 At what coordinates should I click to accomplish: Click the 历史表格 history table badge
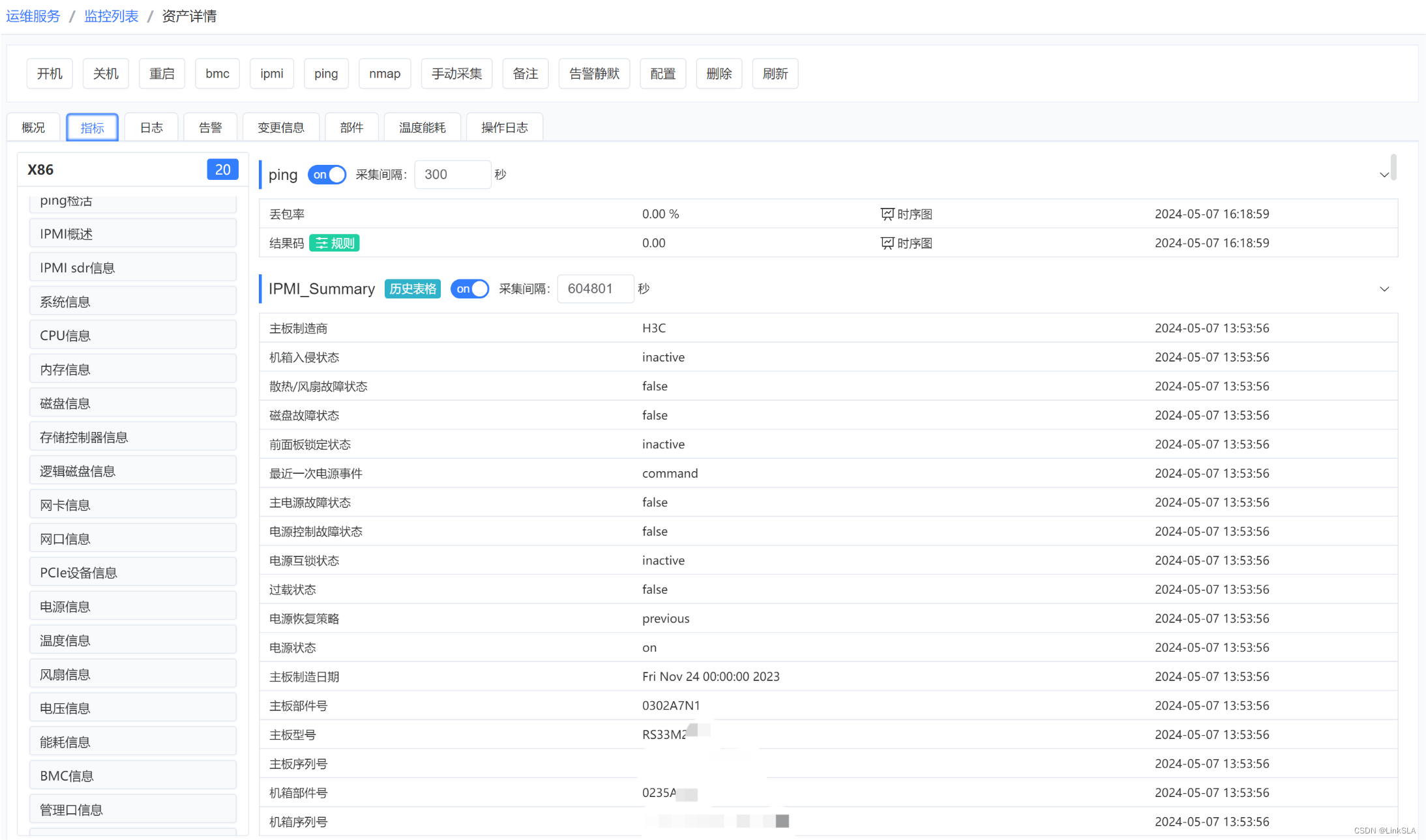412,289
